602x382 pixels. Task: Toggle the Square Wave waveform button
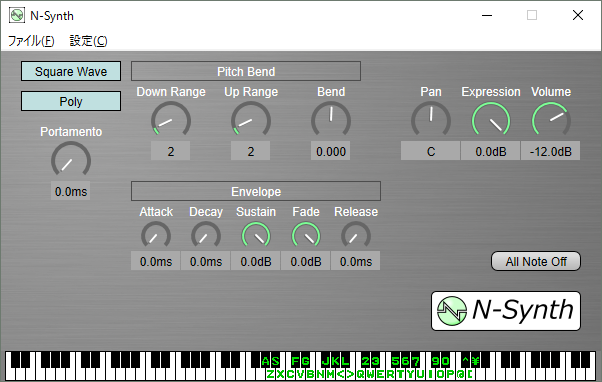(71, 71)
